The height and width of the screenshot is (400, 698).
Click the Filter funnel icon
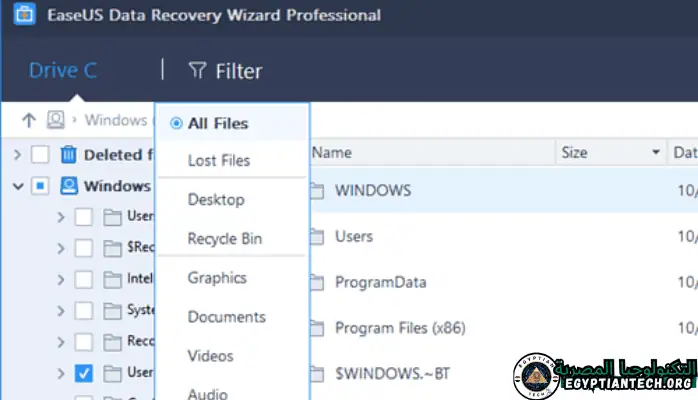pos(196,71)
